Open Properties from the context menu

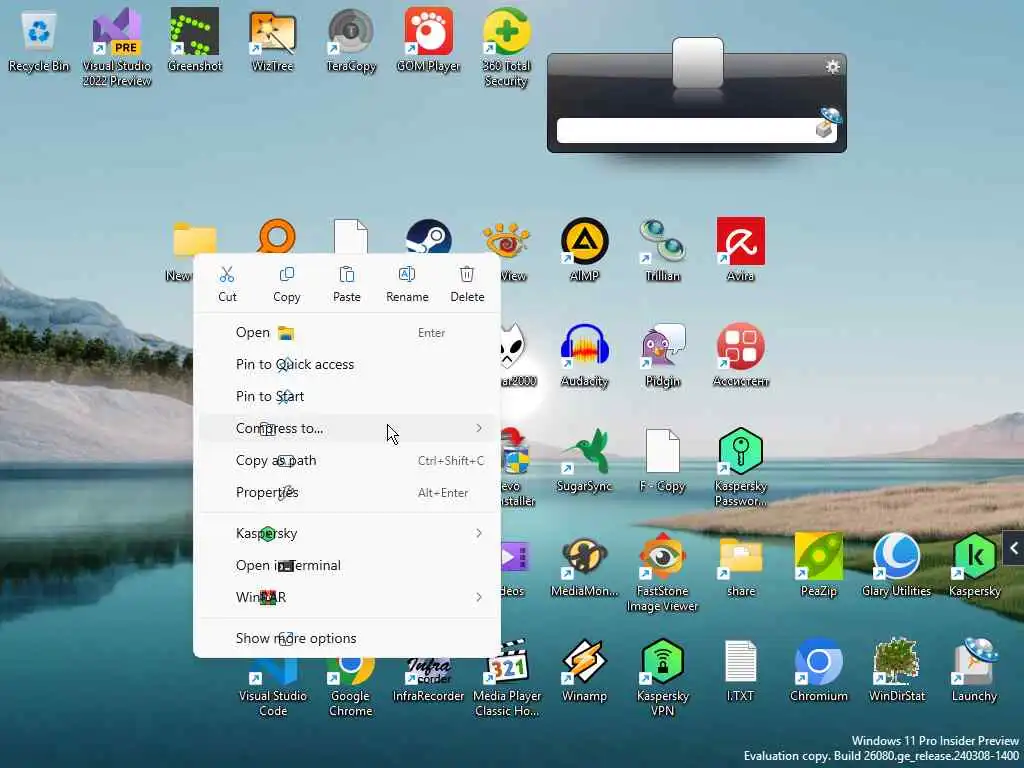347,492
